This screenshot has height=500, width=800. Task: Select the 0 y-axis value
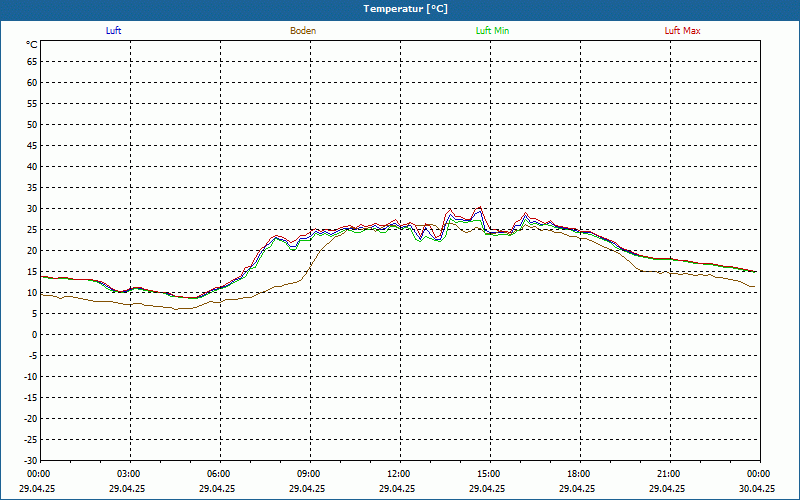pos(35,335)
